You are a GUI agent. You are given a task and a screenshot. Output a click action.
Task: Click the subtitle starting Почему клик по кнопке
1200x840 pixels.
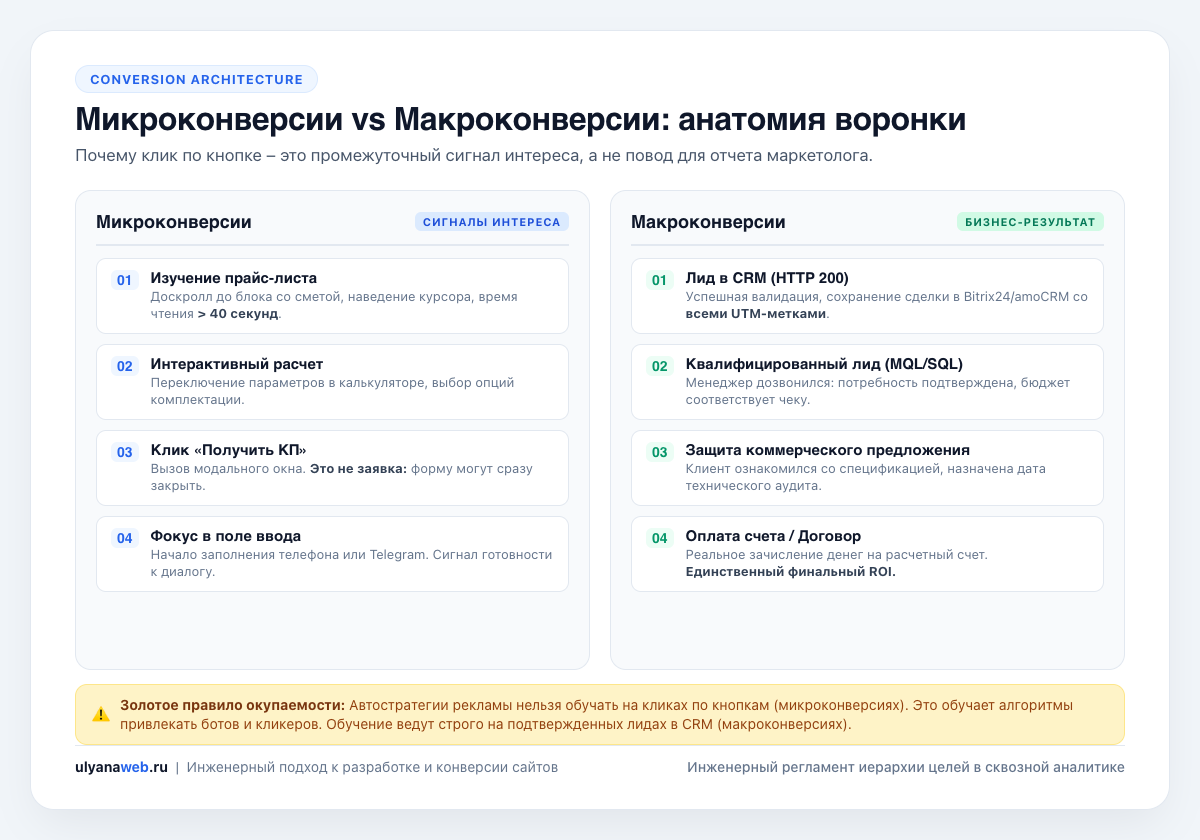click(474, 157)
